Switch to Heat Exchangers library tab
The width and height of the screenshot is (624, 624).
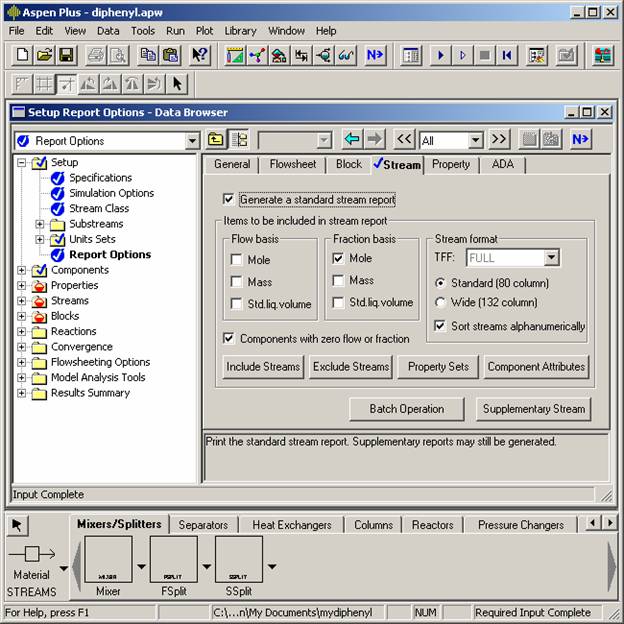tap(292, 524)
